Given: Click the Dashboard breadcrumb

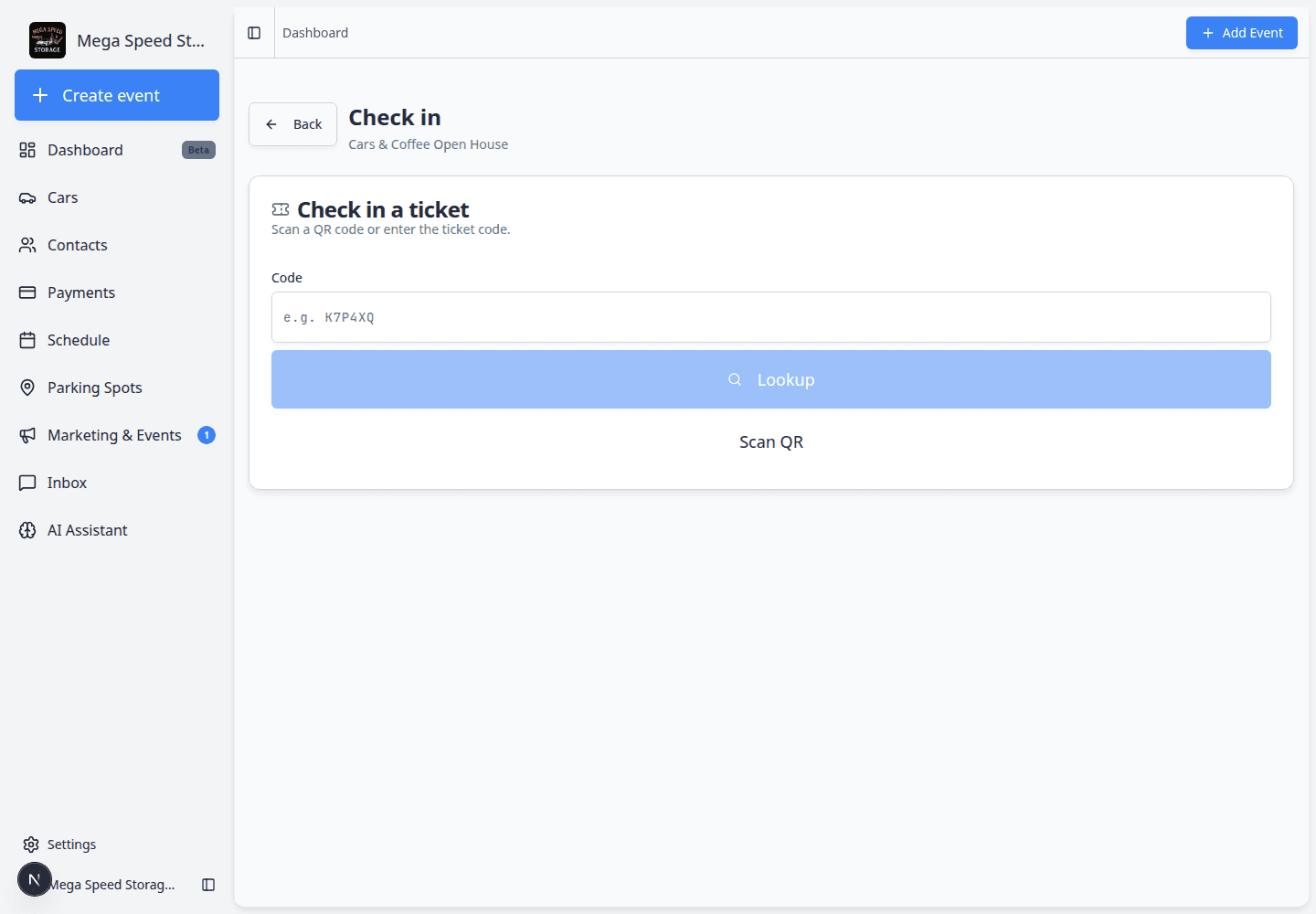Looking at the screenshot, I should click(315, 33).
